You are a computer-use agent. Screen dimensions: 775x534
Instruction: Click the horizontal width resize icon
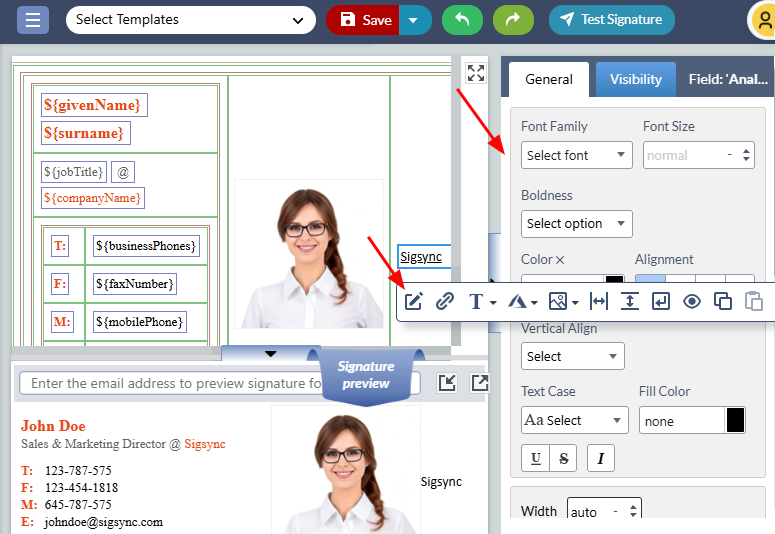tap(599, 301)
